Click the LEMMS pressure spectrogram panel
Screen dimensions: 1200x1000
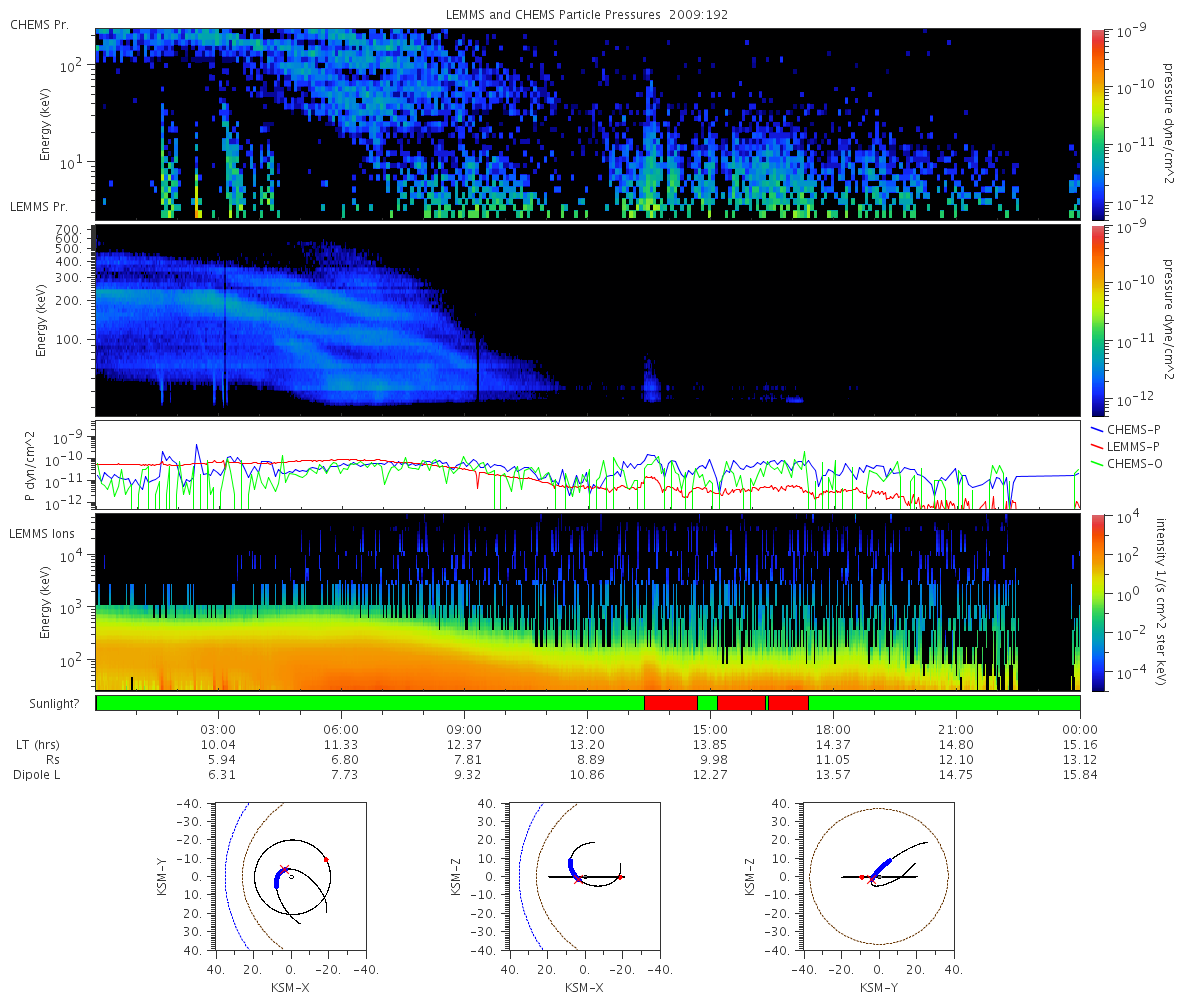point(588,320)
